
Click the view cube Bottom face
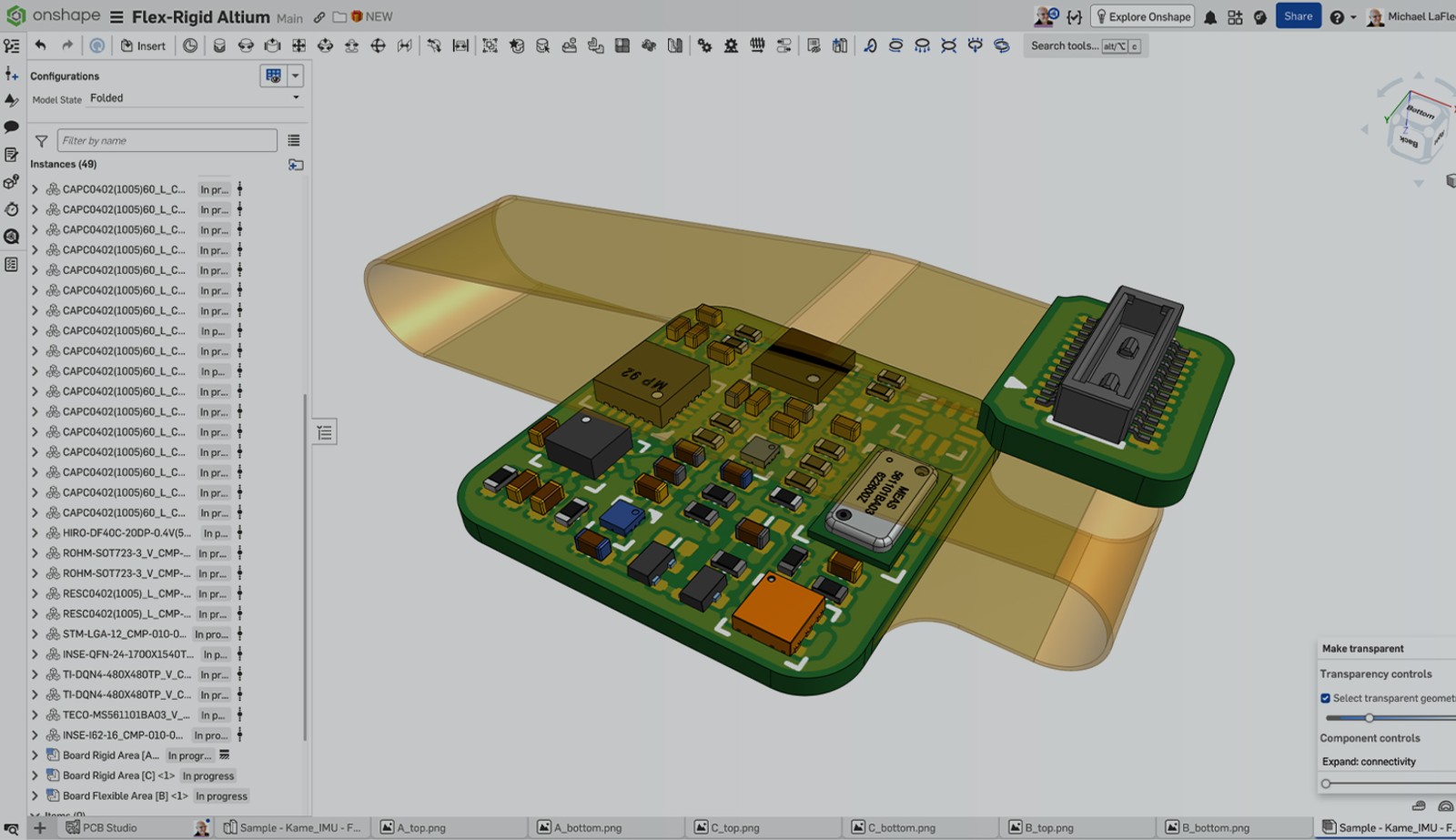click(x=1421, y=112)
